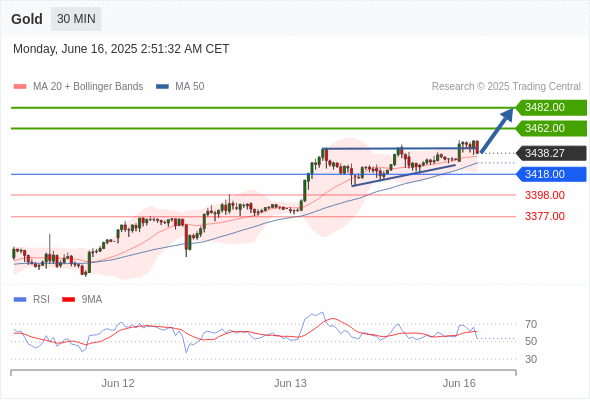Viewport: 590px width, 400px height.
Task: Click 'Research © 2025 Trading Central' credit
Action: 506,87
